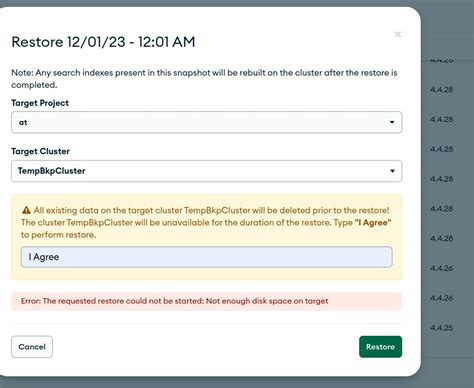Close the restore dialog using the X

(x=398, y=34)
